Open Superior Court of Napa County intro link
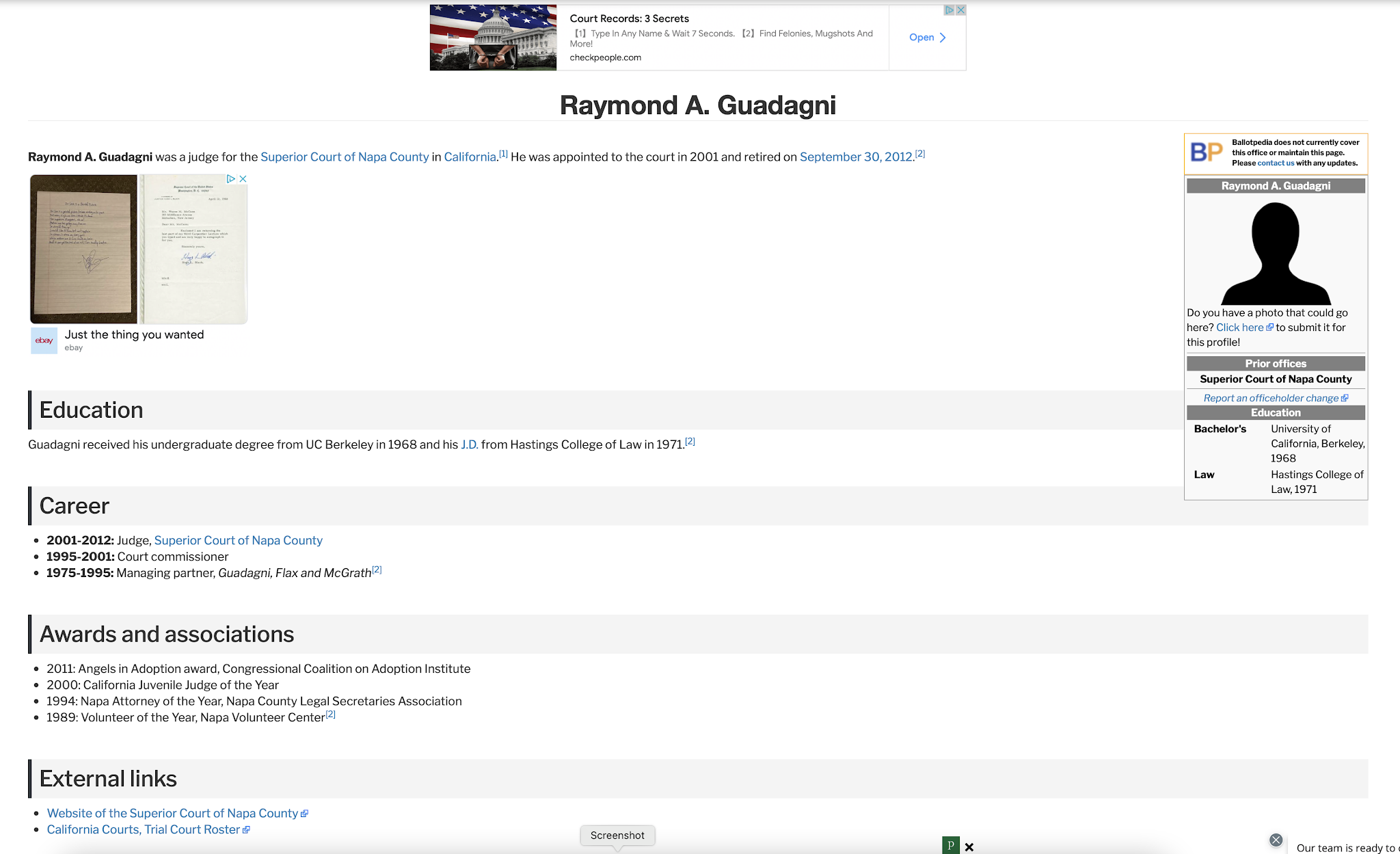The width and height of the screenshot is (1400, 854). point(345,157)
